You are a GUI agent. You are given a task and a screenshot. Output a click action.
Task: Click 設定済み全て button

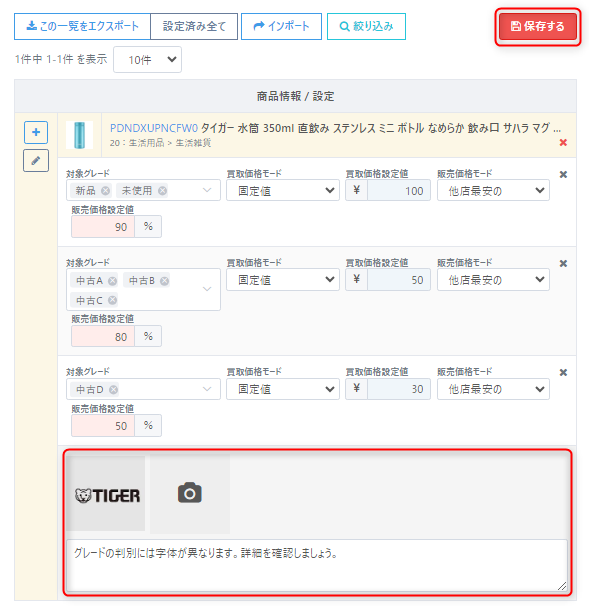[x=194, y=26]
